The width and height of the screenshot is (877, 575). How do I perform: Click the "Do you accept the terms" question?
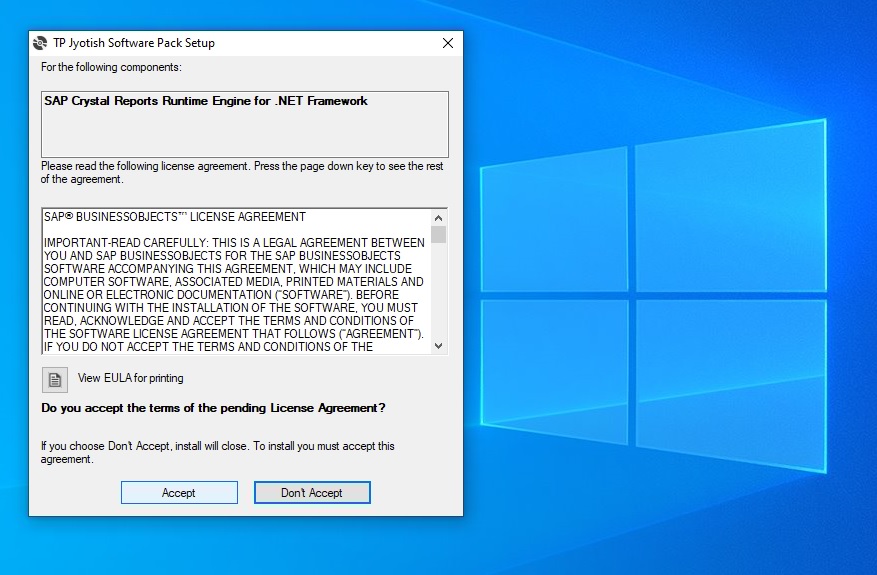[213, 408]
